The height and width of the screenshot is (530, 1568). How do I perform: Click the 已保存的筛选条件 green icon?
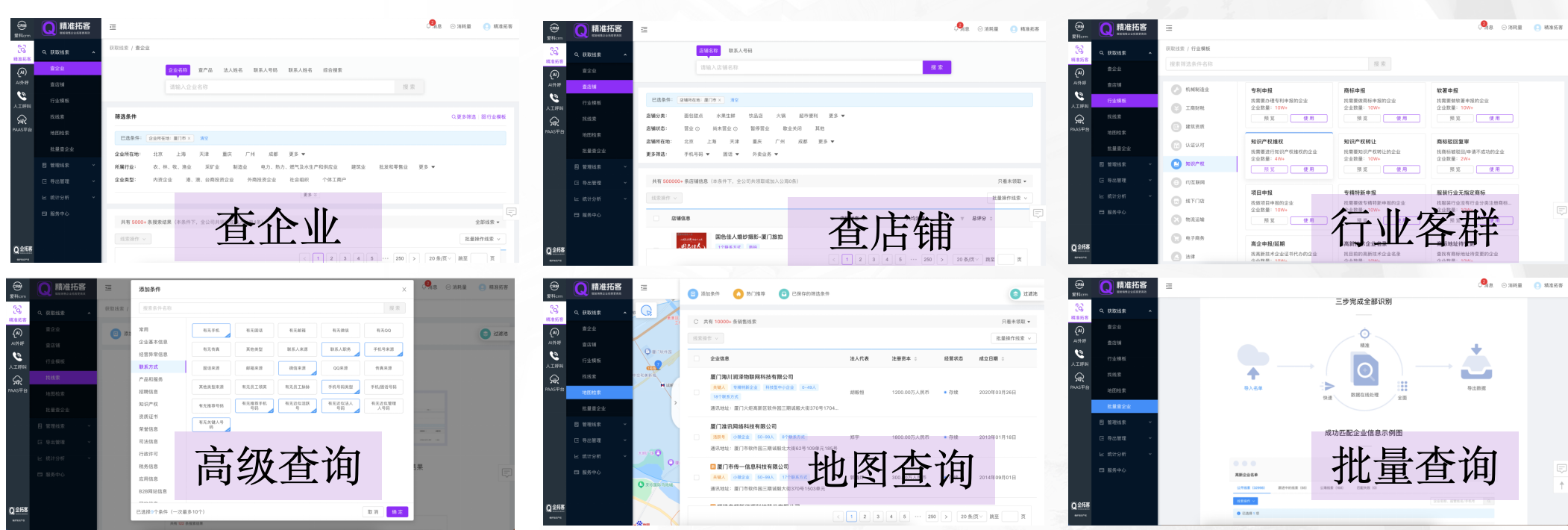[x=783, y=294]
